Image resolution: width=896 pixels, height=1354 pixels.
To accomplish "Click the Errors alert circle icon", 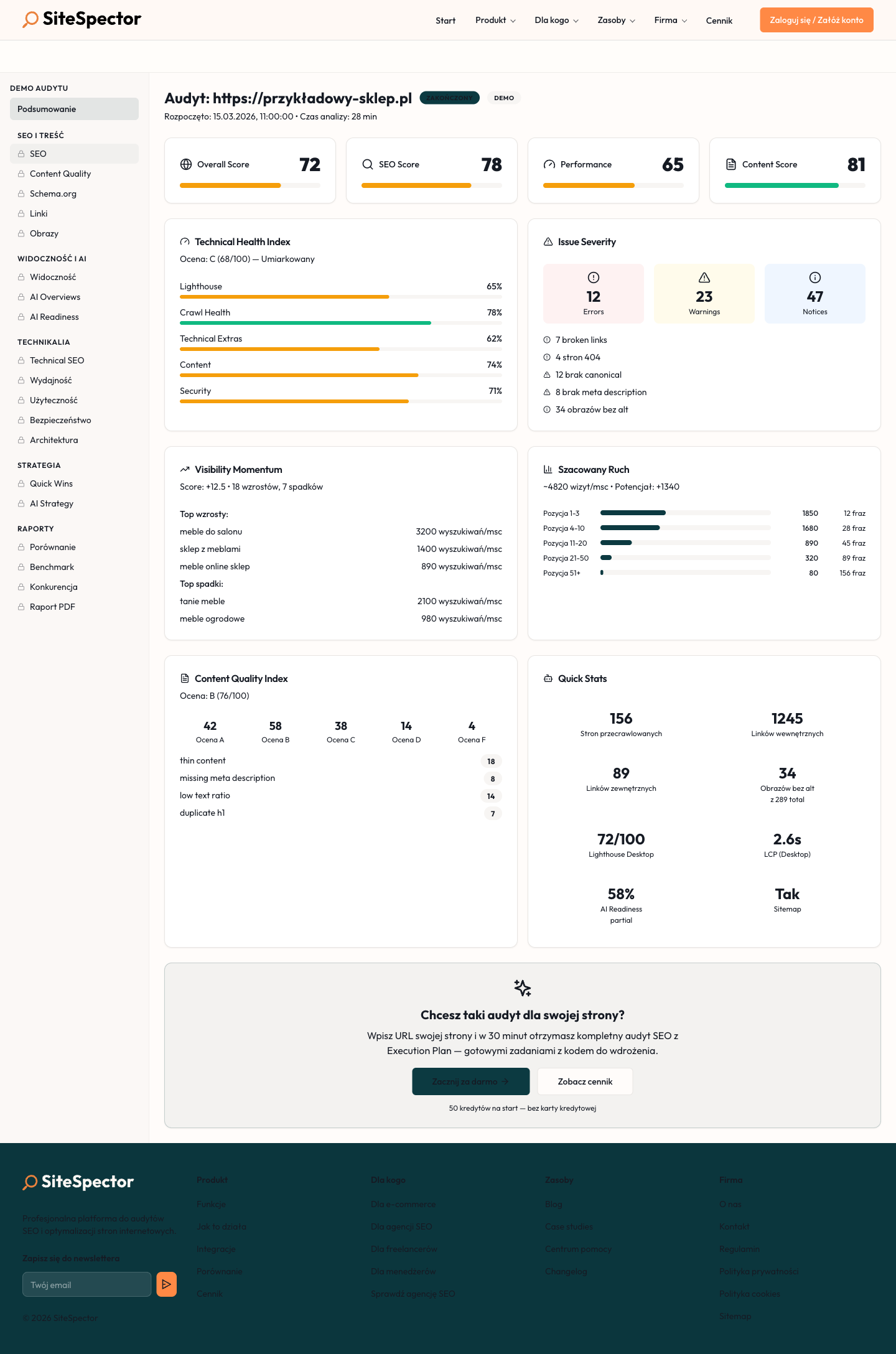I will pos(594,278).
